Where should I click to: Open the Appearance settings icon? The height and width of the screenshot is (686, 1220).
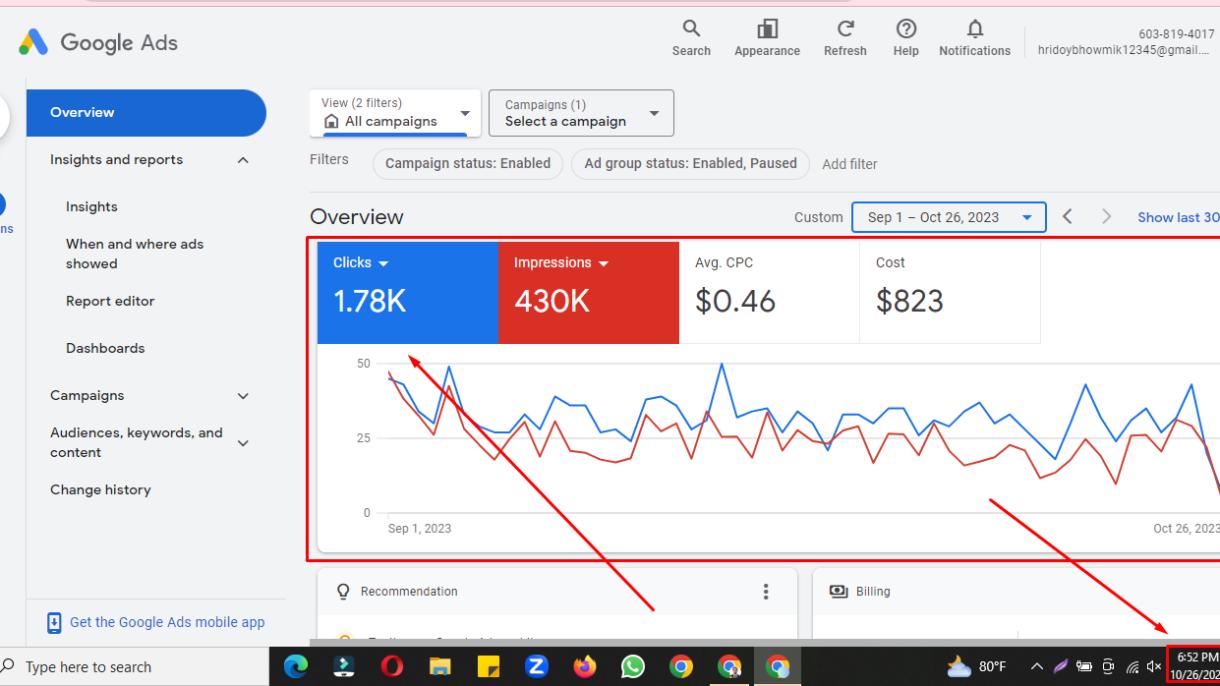tap(767, 38)
